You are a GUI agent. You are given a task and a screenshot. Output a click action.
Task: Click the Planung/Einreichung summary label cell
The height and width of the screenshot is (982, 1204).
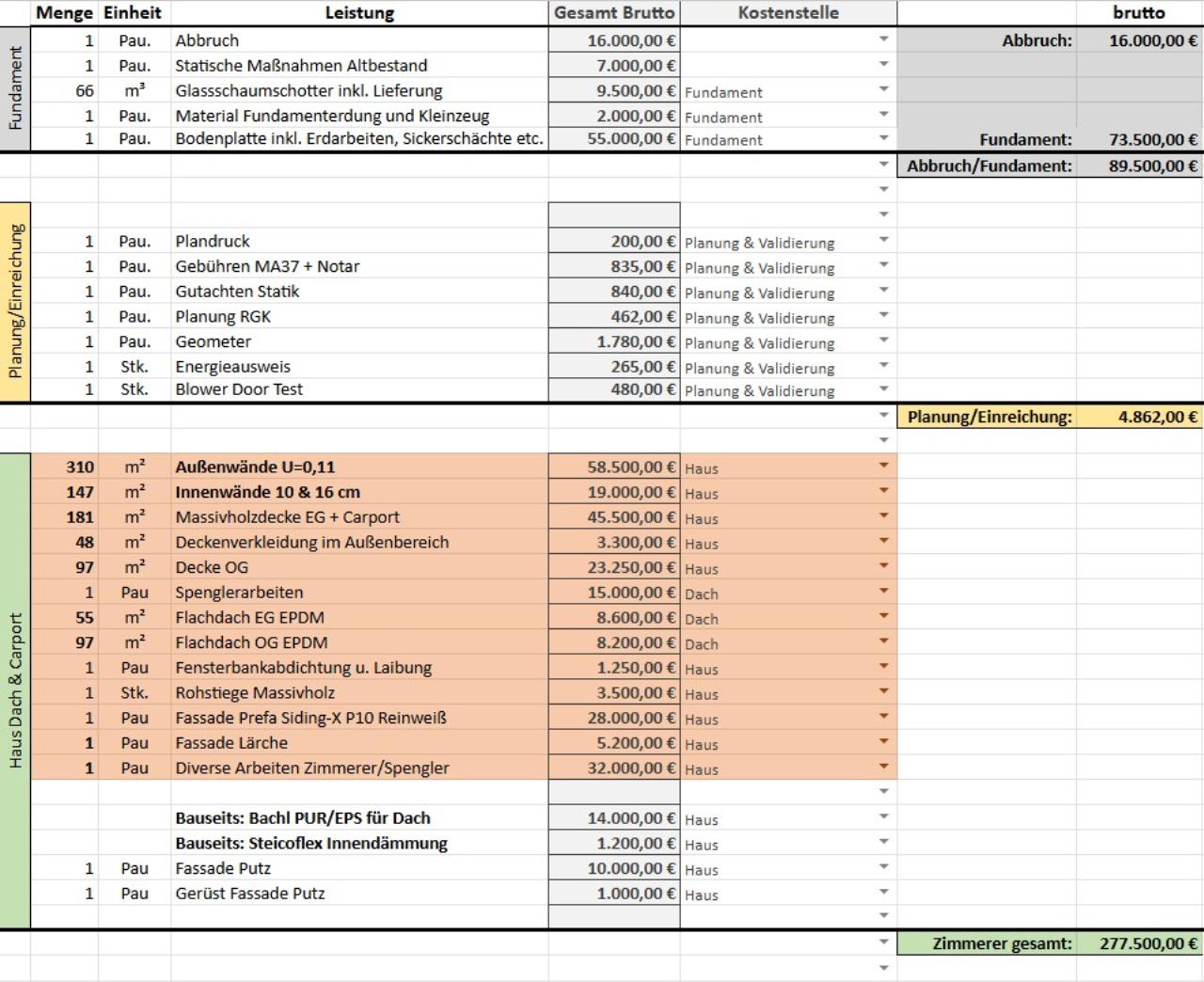pos(988,417)
